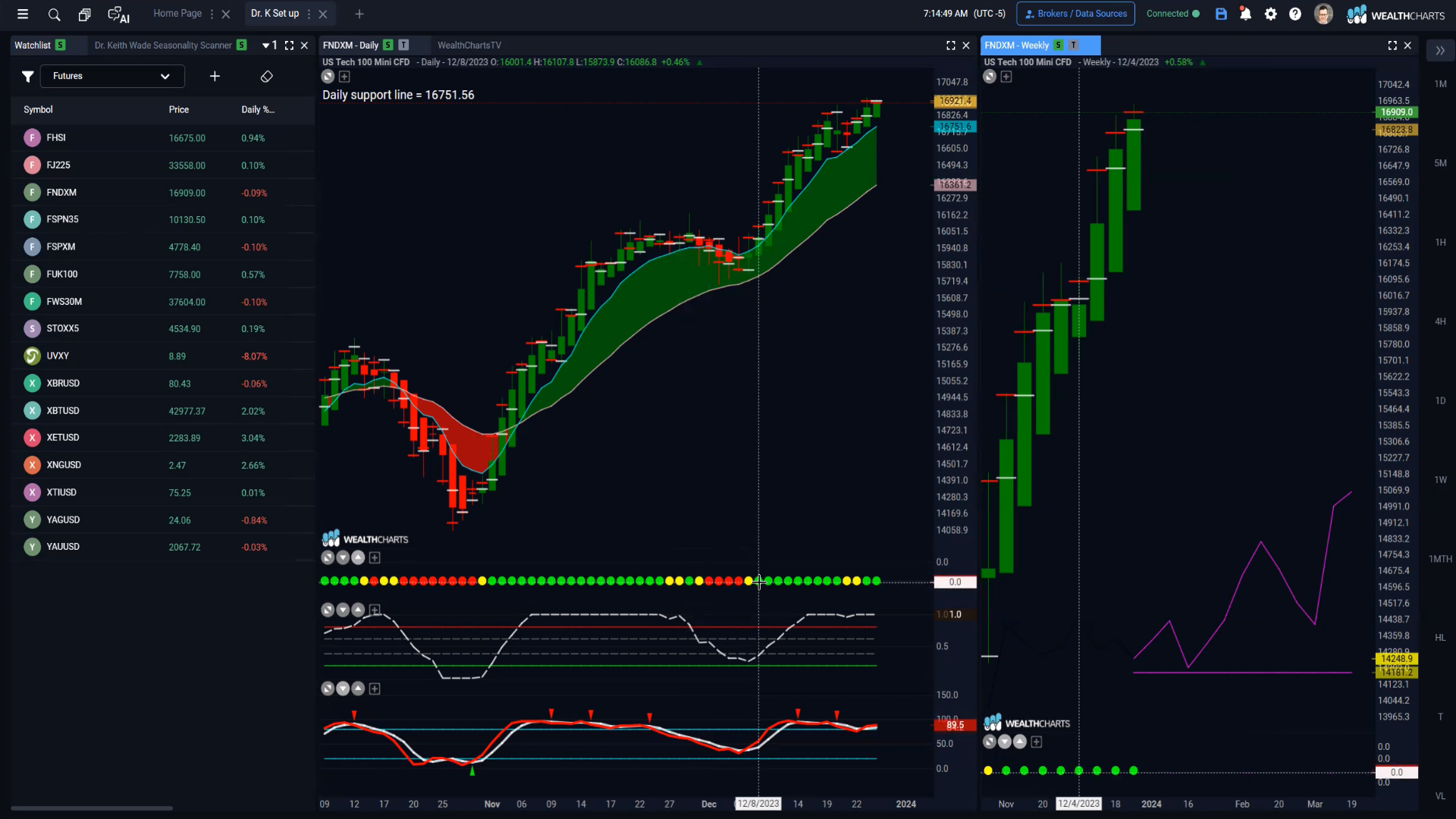
Task: Select the 1D timeframe button
Action: [1440, 400]
